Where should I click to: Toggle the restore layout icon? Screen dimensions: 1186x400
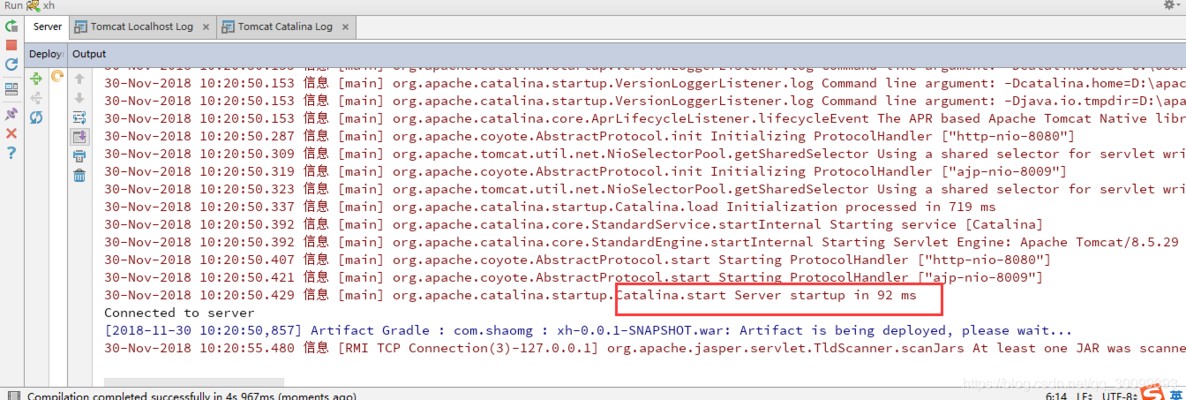(x=11, y=90)
